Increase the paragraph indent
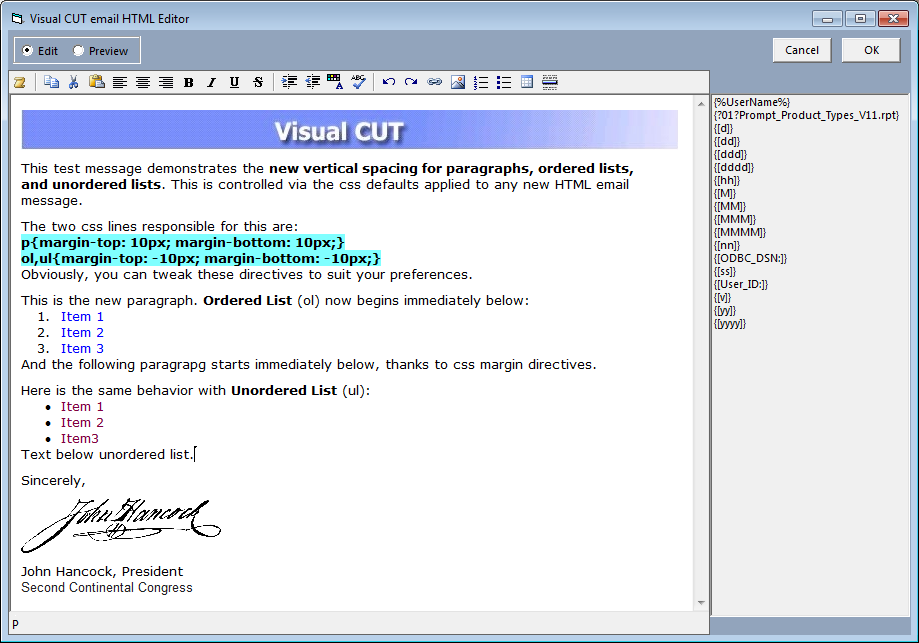This screenshot has width=919, height=643. pos(290,82)
